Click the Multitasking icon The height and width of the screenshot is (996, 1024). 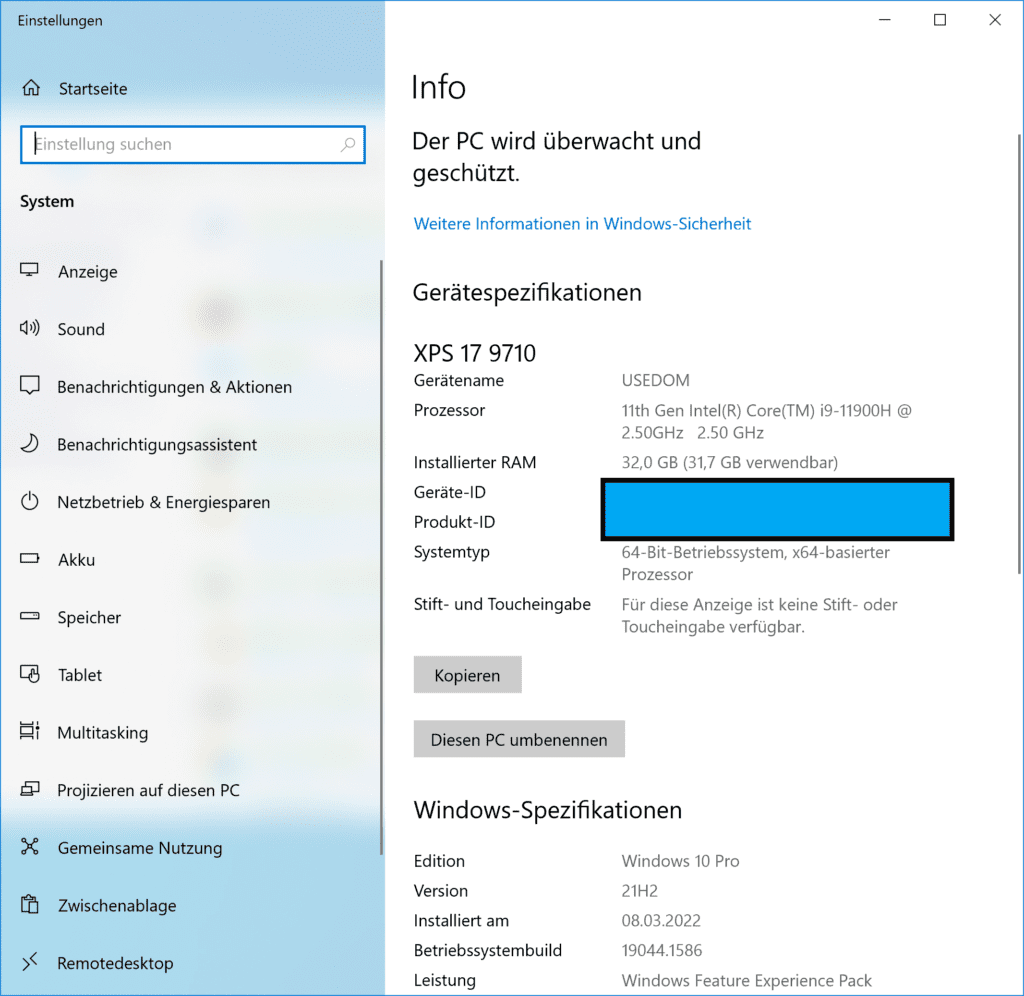click(x=29, y=731)
